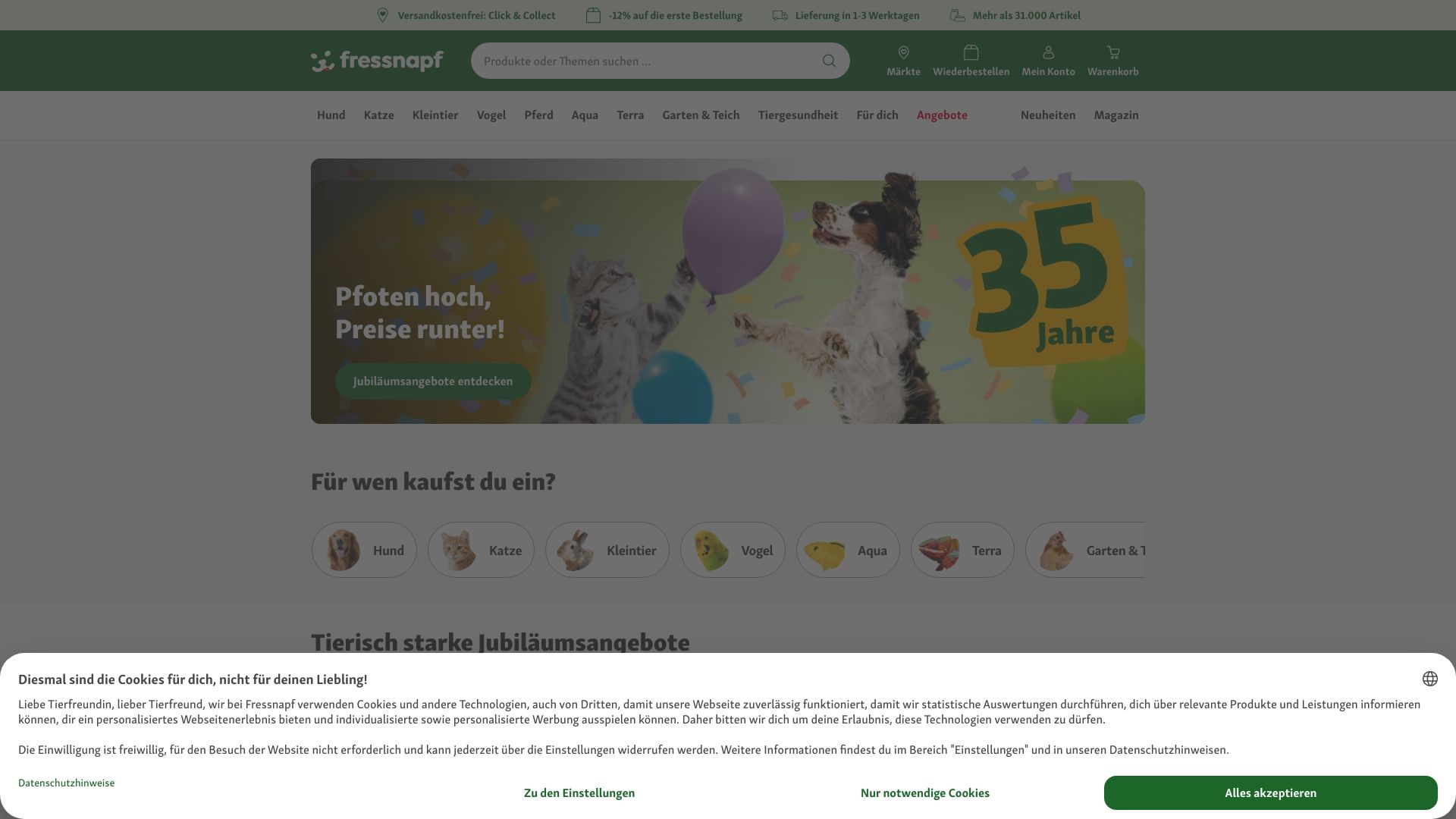Open language globe icon in cookie banner
The height and width of the screenshot is (819, 1456).
(x=1429, y=679)
